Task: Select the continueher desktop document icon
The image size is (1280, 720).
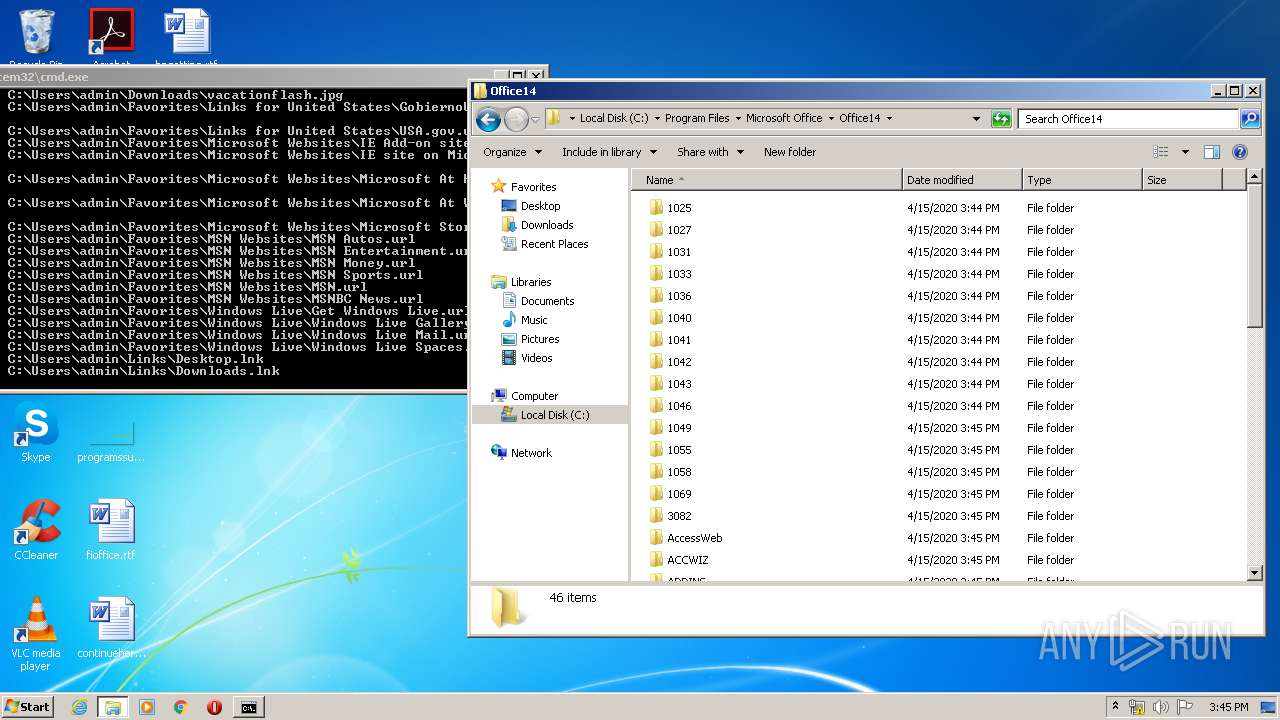Action: click(x=111, y=629)
